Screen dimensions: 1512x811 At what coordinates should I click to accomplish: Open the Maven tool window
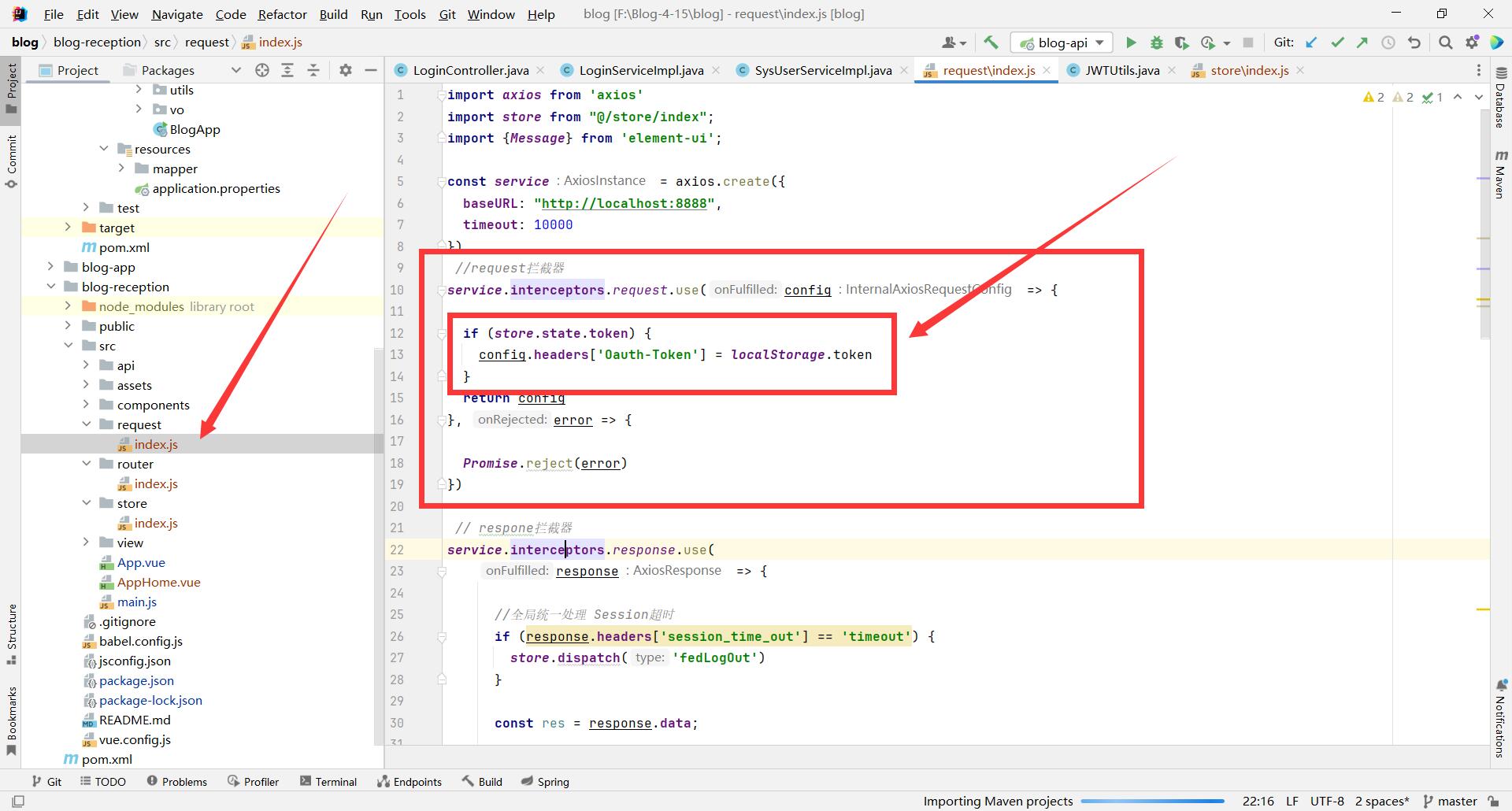(1500, 173)
